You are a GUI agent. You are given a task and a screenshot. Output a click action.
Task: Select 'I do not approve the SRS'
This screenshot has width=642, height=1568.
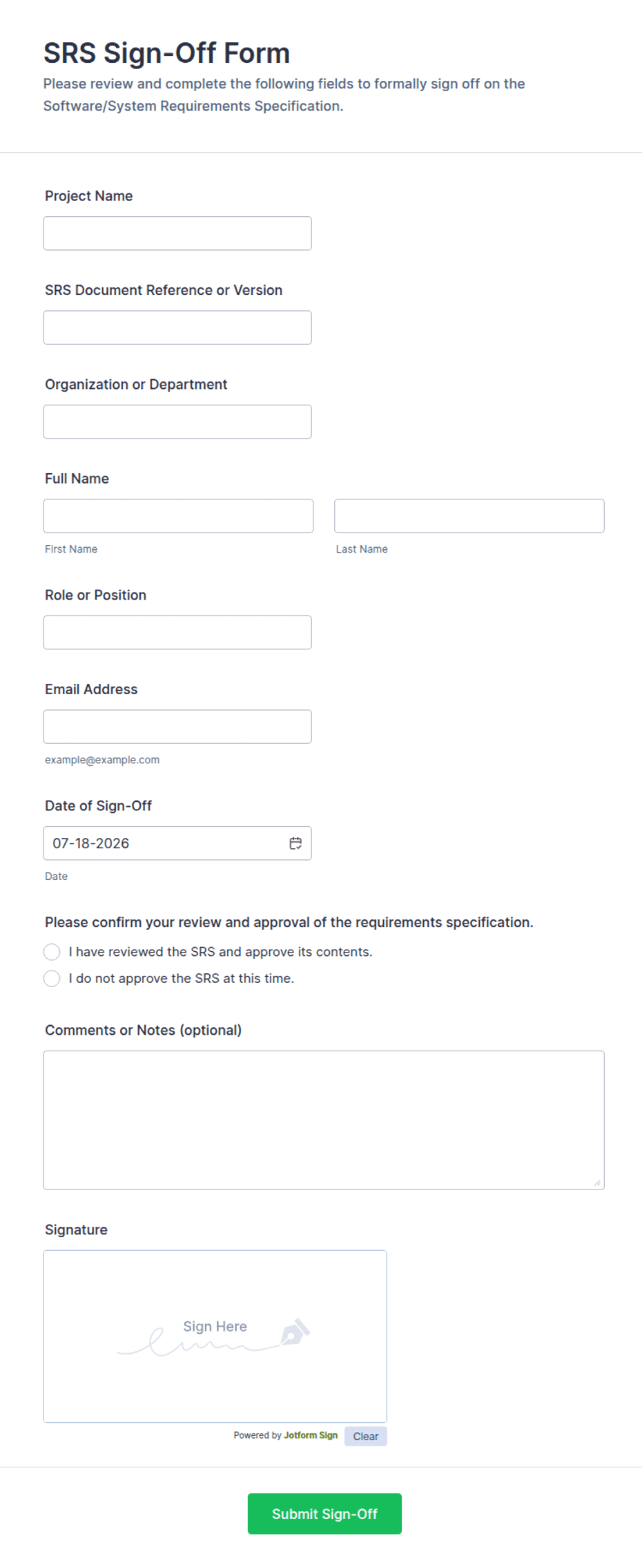52,978
